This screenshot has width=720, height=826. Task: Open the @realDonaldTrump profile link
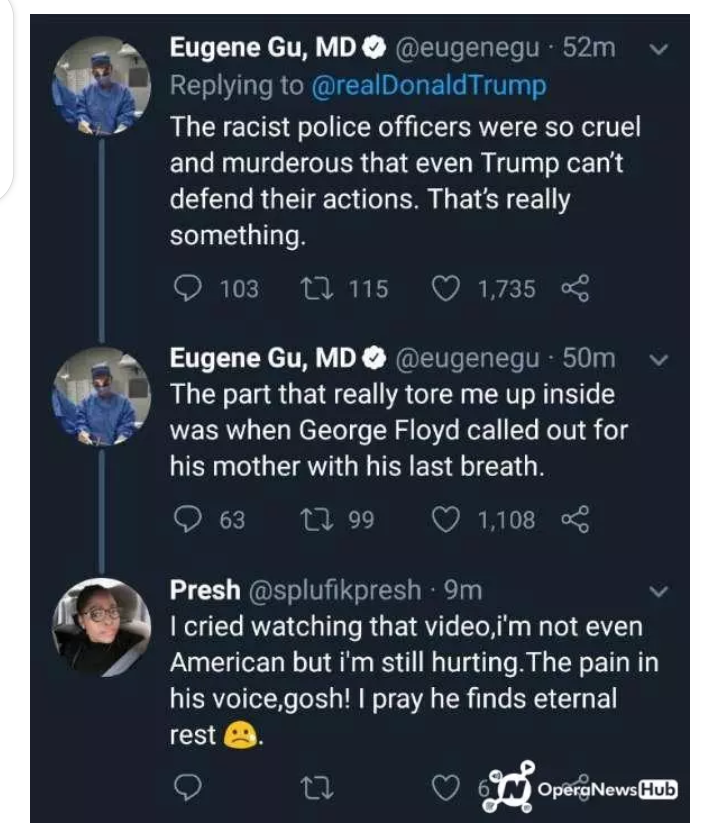(429, 85)
